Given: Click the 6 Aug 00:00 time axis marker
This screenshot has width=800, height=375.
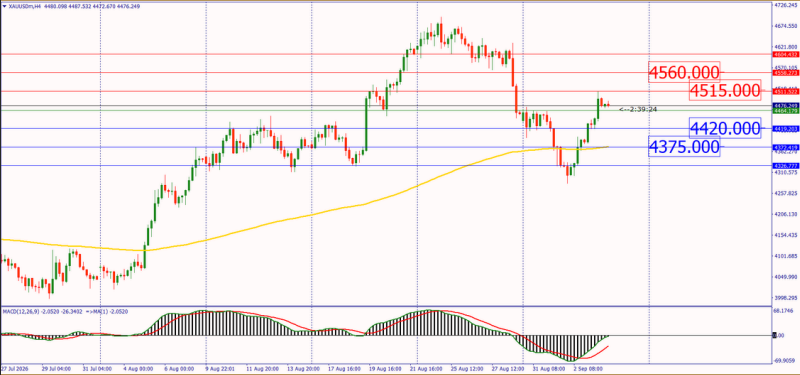Looking at the screenshot, I should pyautogui.click(x=178, y=368).
